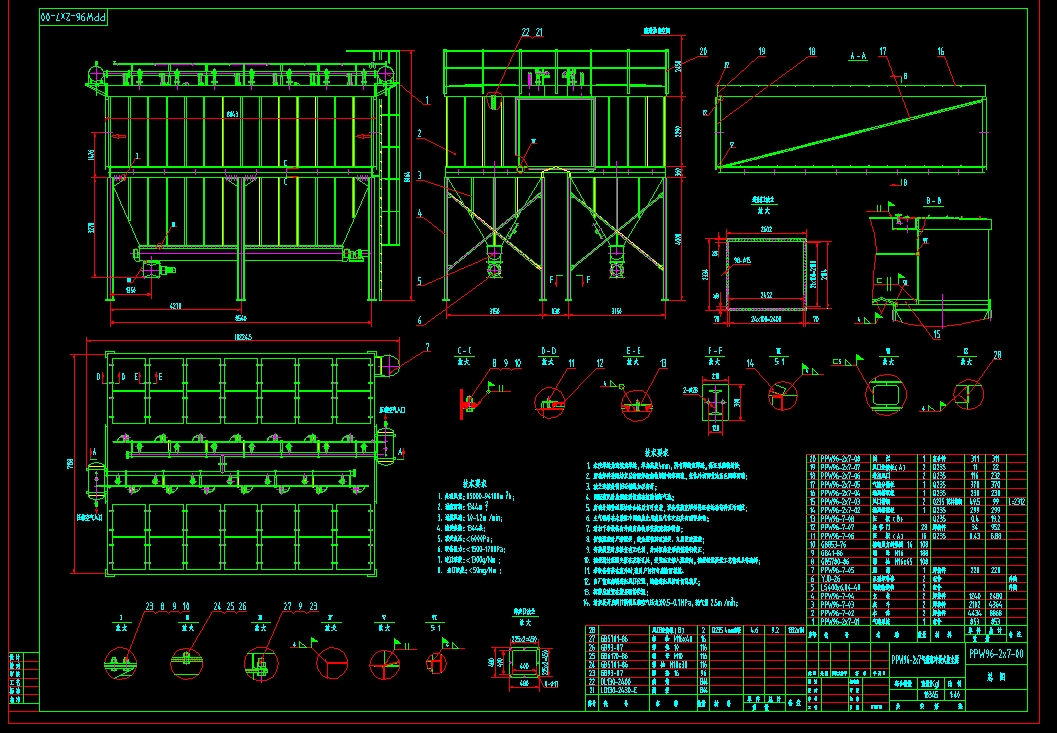
Task: Click balloon 17 on the A-A section
Action: pyautogui.click(x=882, y=50)
